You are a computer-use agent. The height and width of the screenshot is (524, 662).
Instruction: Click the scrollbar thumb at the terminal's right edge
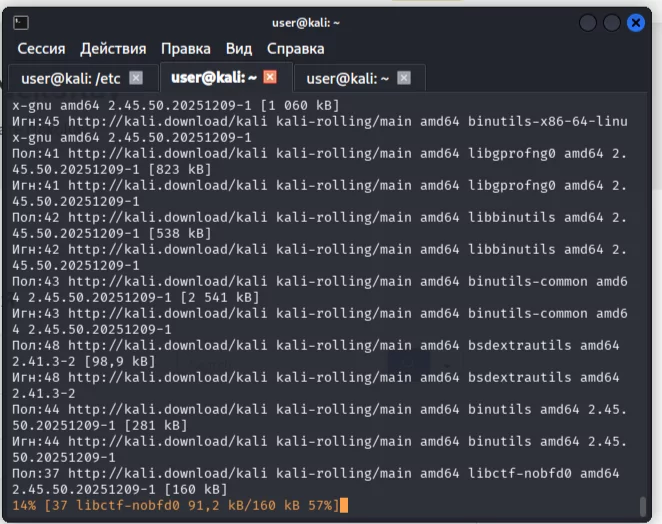click(643, 506)
